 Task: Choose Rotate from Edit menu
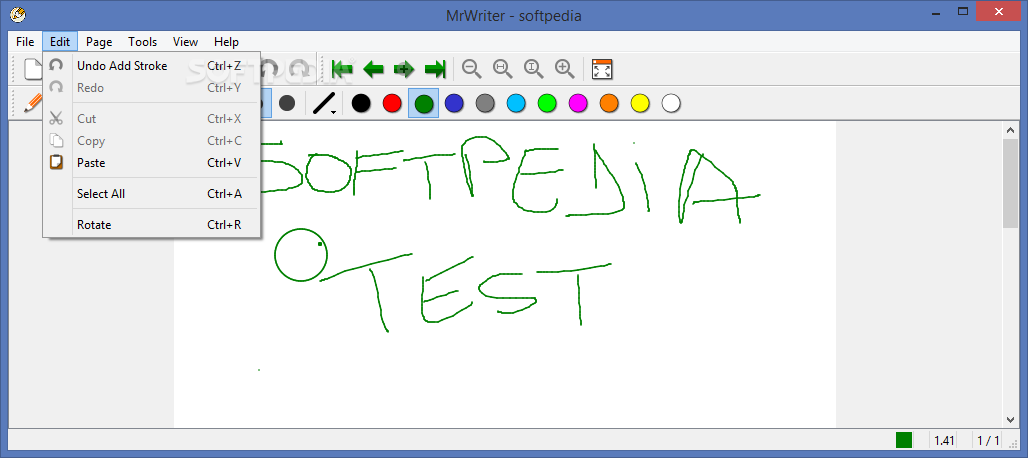click(151, 225)
